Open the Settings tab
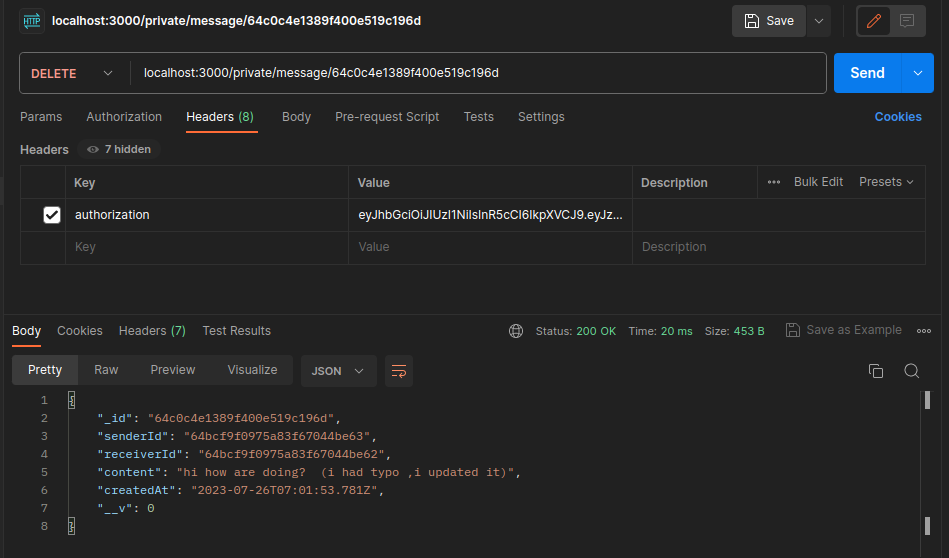 [x=541, y=117]
